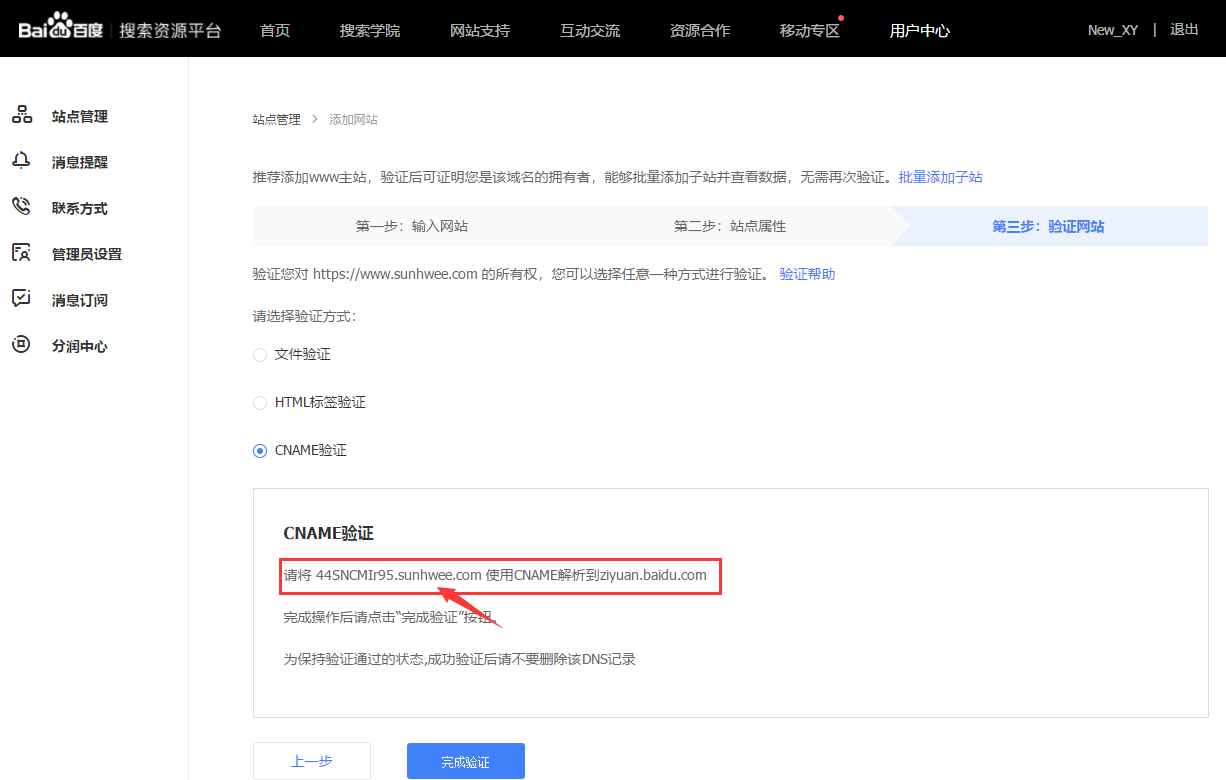Click the 添加网站 breadcrumb text
1226x780 pixels.
354,119
